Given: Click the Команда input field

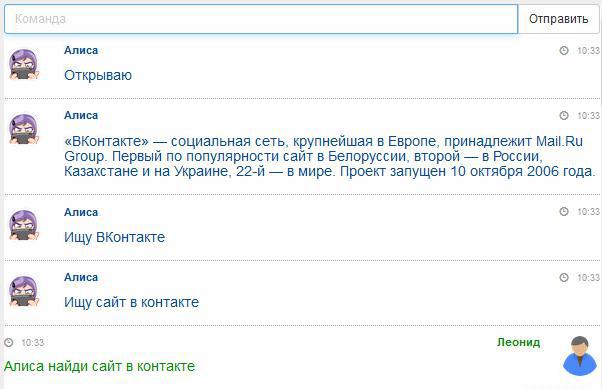Looking at the screenshot, I should tap(261, 19).
